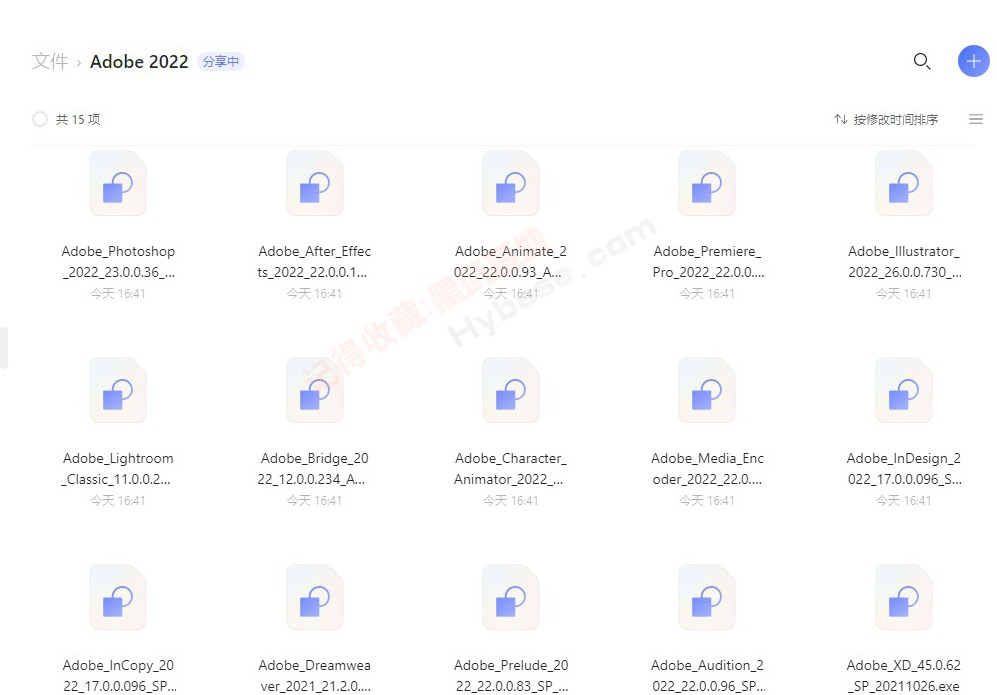Image resolution: width=997 pixels, height=695 pixels.
Task: Toggle the select-all circle beside 共 15 项
Action: tap(40, 119)
